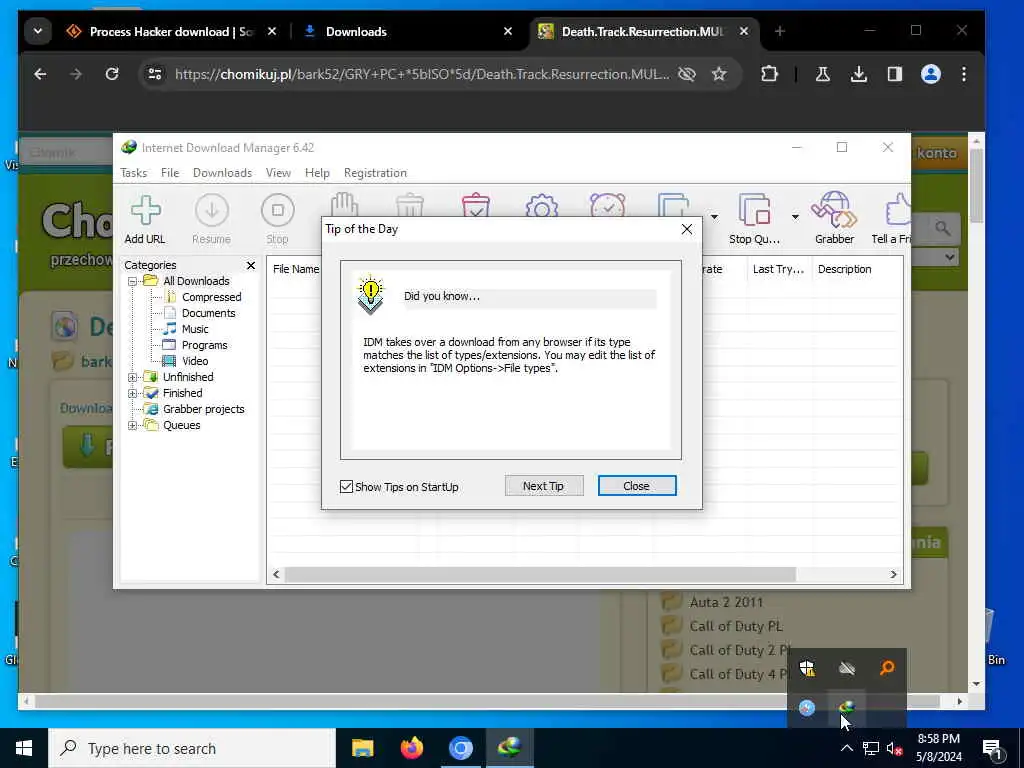Click the Resume toolbar icon
Viewport: 1024px width, 768px height.
[x=212, y=219]
